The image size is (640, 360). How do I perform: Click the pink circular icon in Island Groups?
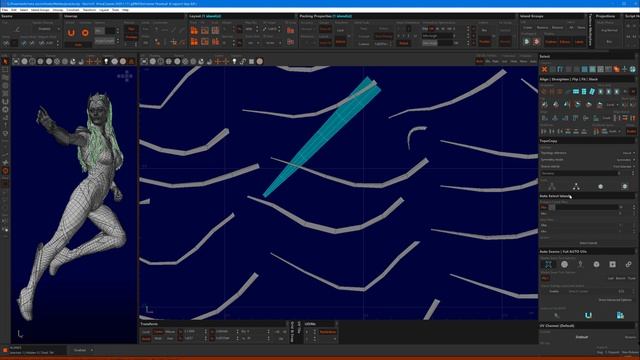(536, 42)
